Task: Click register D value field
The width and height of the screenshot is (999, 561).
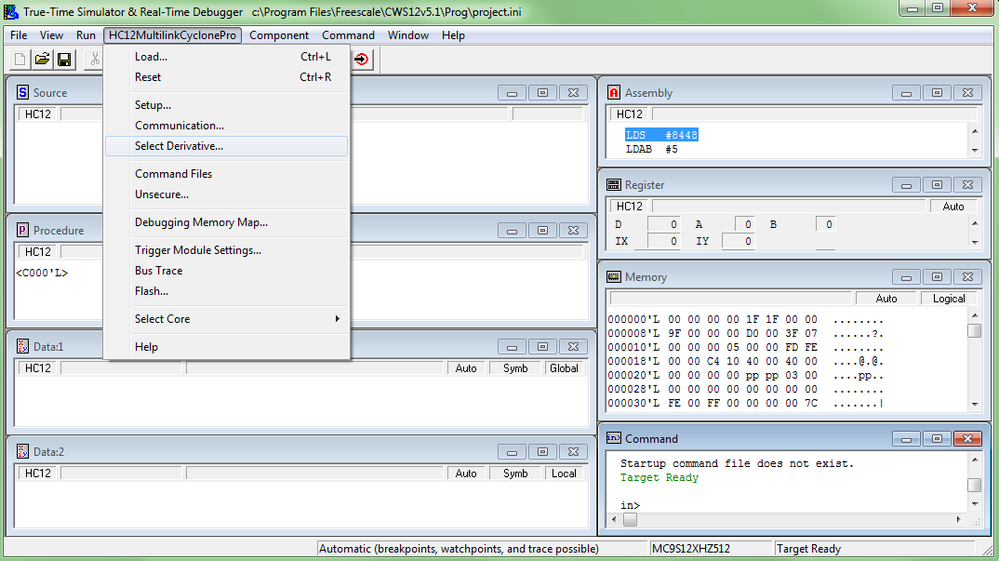Action: coord(663,224)
